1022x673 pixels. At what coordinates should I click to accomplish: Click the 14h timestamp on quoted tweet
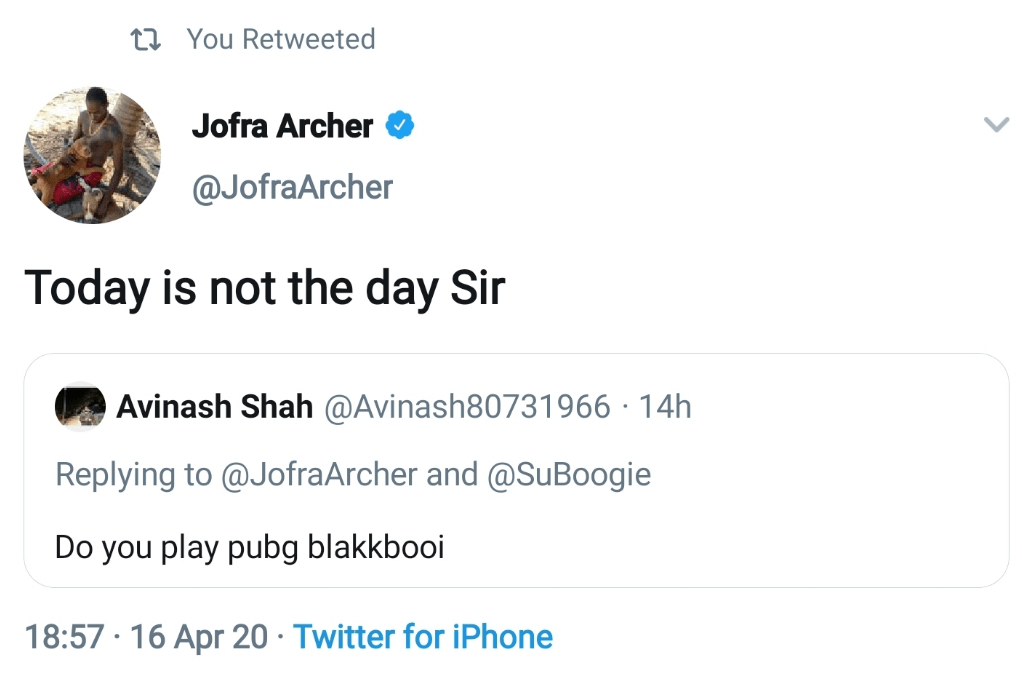[x=665, y=407]
